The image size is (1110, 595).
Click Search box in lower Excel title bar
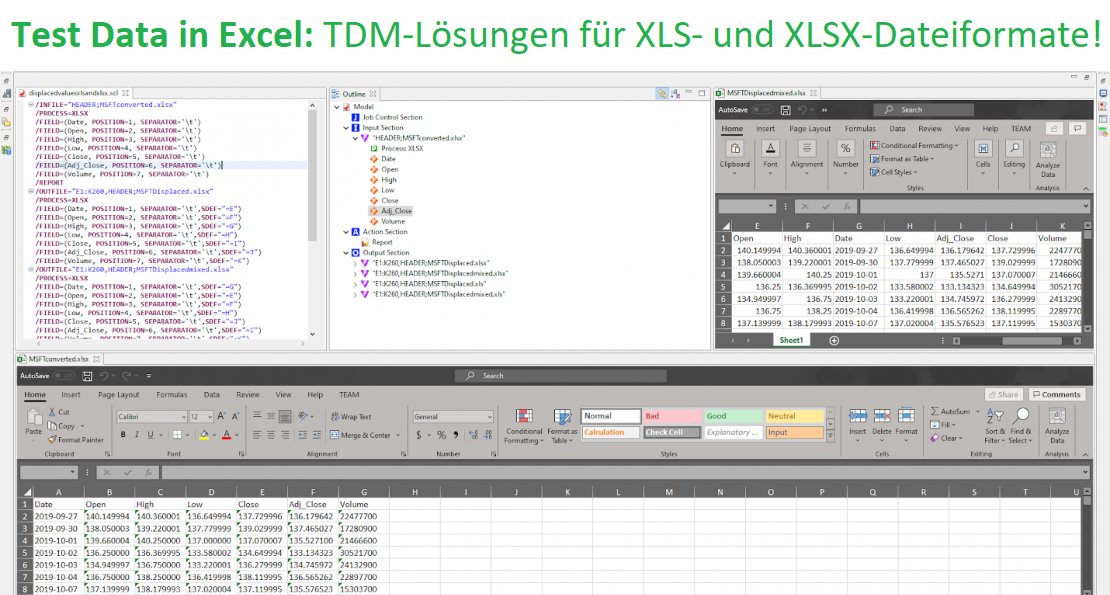(561, 376)
